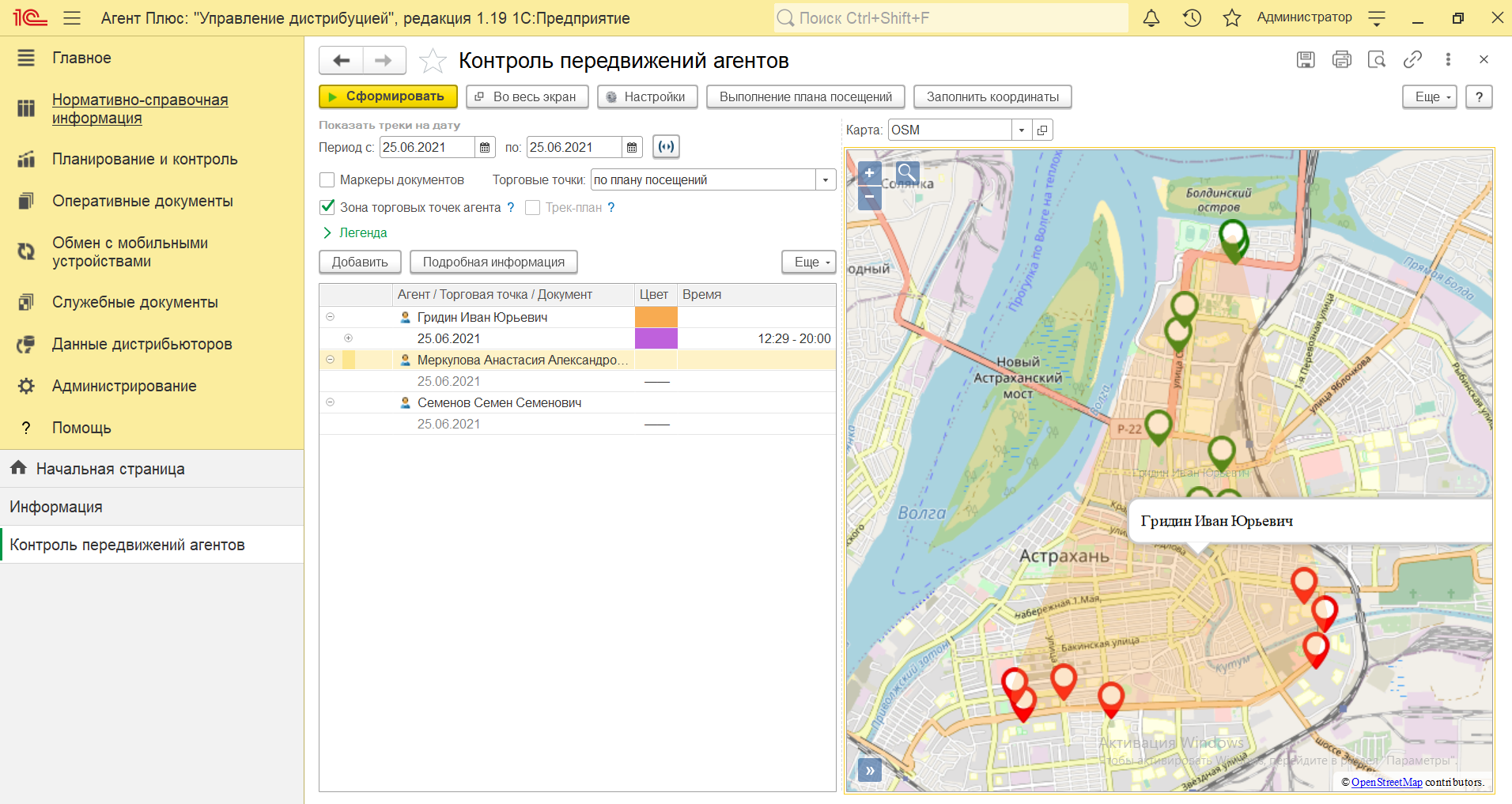Image resolution: width=1512 pixels, height=804 pixels.
Task: Click the map search magnifier icon
Action: point(907,172)
